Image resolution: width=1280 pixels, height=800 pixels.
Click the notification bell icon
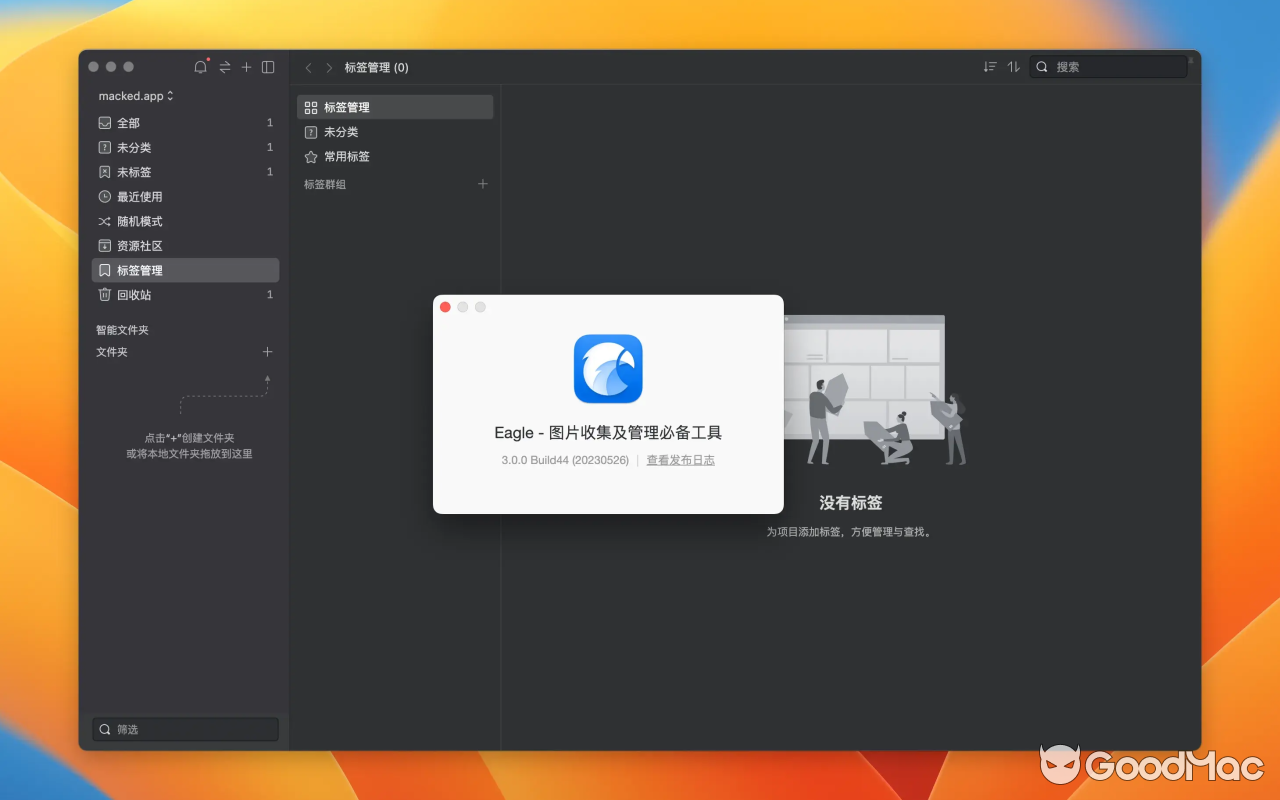[200, 67]
